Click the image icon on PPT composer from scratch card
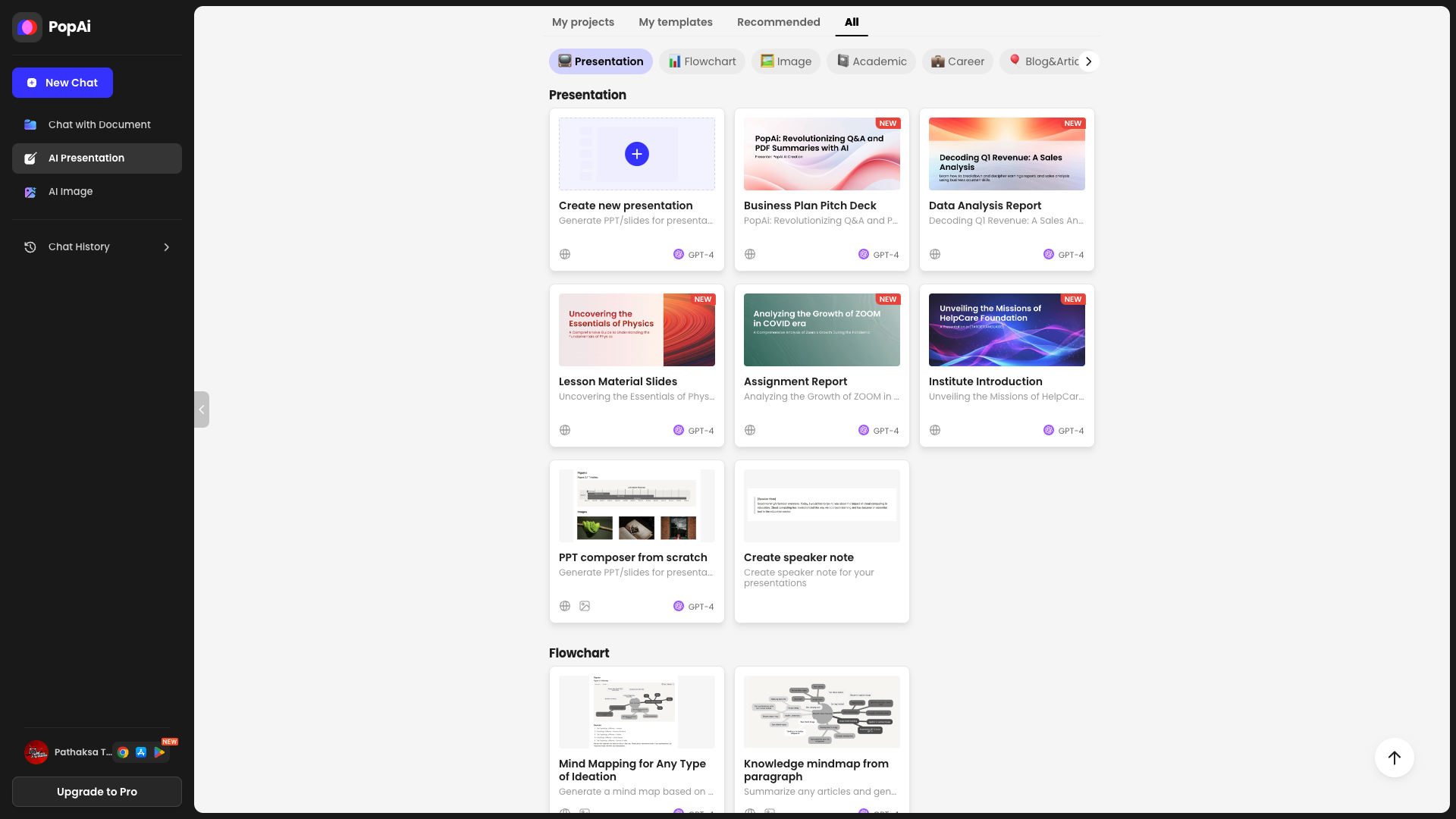 584,606
